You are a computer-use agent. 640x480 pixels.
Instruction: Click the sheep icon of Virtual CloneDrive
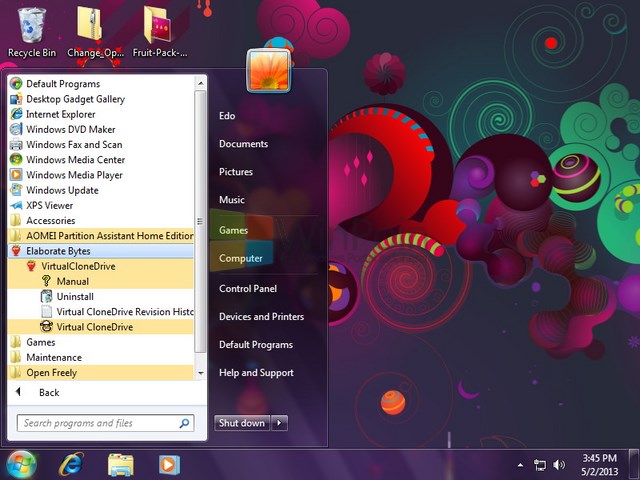(x=46, y=327)
